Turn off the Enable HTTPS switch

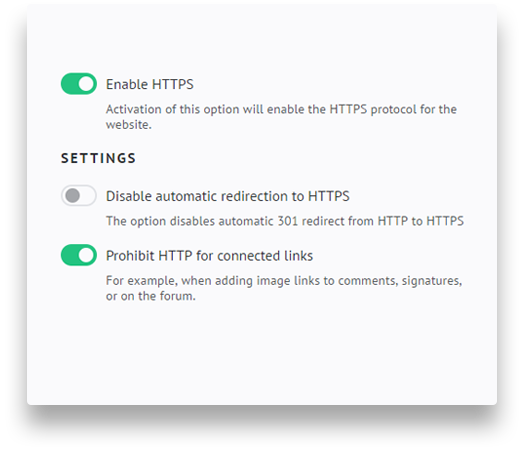(79, 84)
